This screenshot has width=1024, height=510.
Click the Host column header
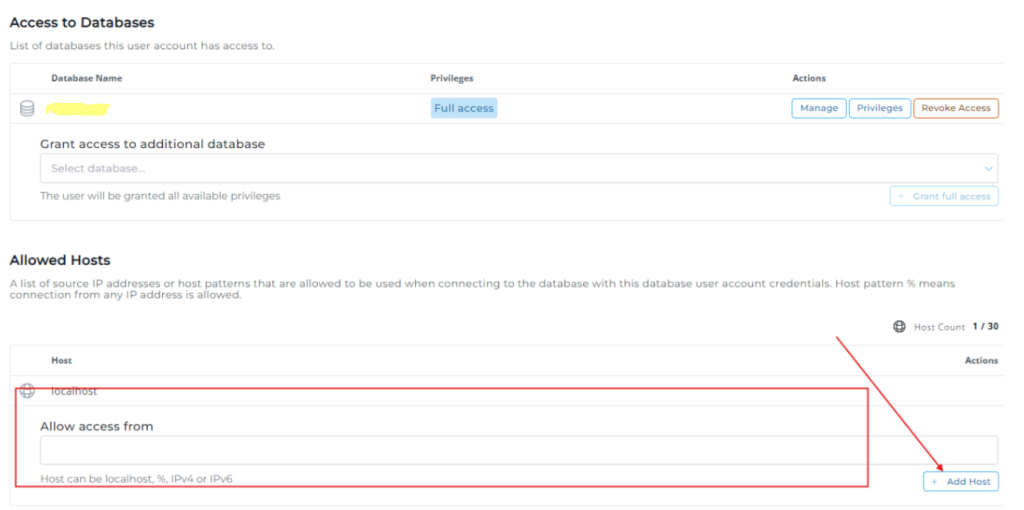click(61, 360)
